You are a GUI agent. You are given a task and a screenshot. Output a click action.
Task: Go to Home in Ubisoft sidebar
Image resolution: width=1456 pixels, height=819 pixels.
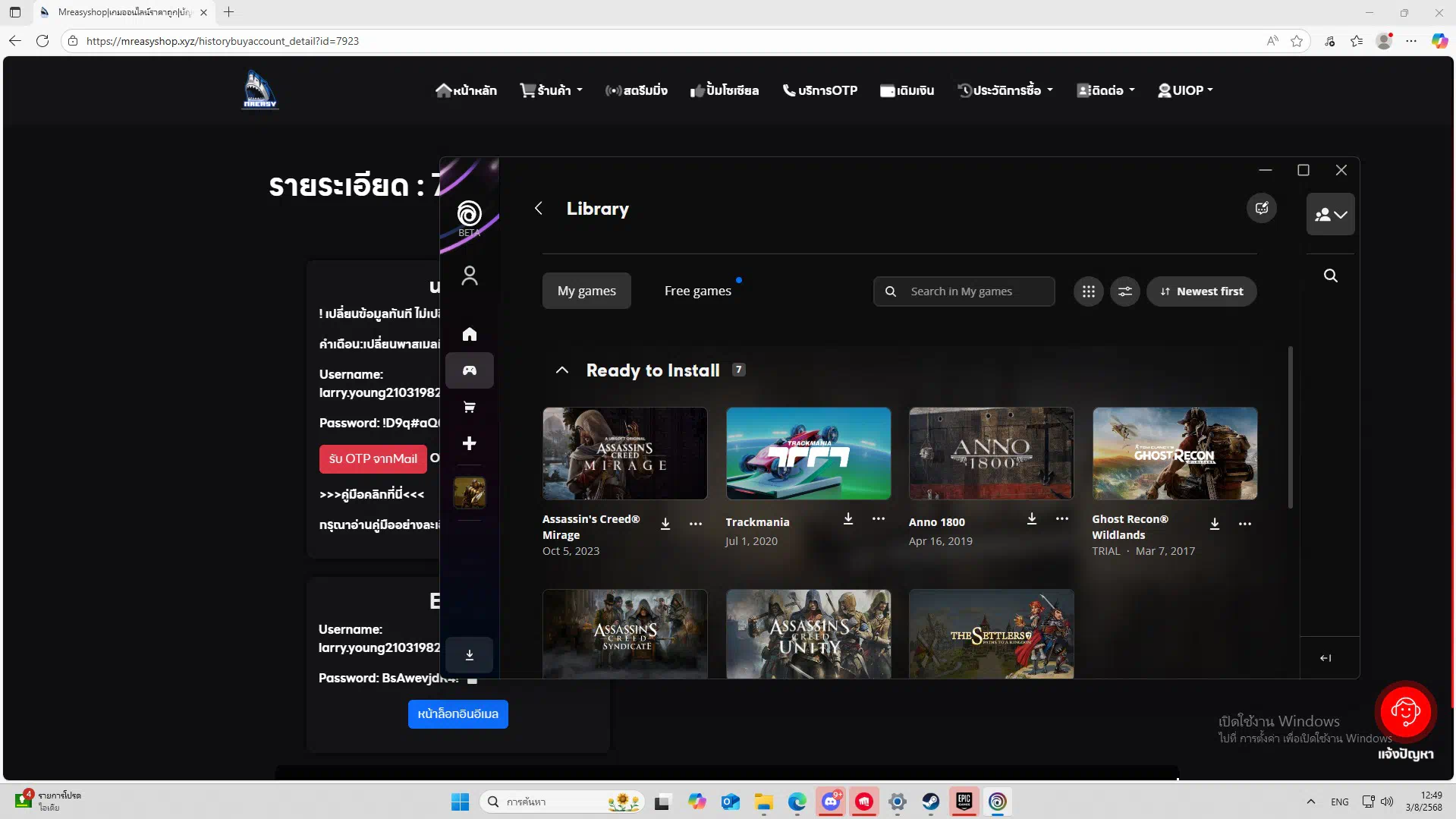click(470, 334)
